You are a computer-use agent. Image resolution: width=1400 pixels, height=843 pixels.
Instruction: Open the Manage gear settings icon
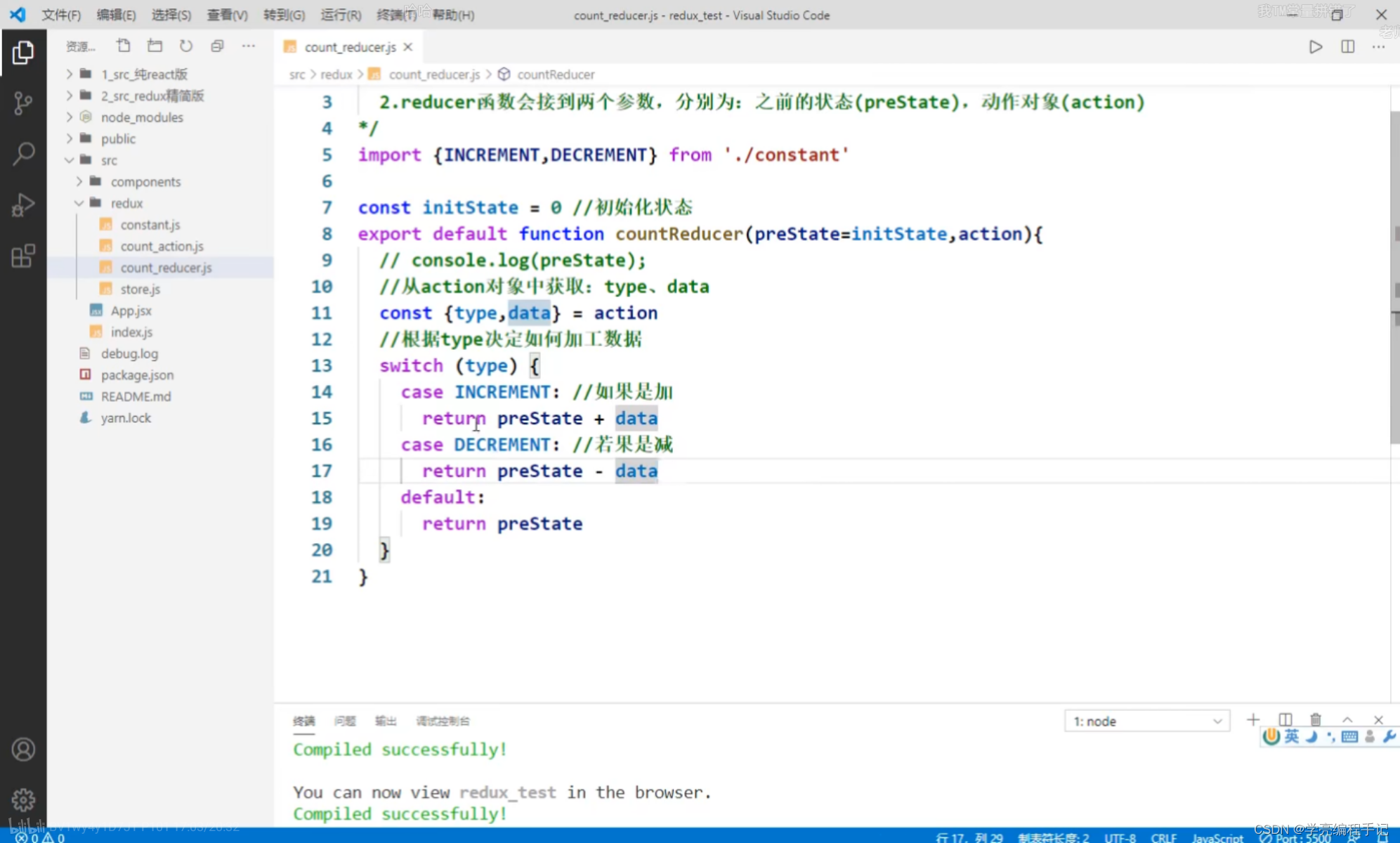tap(23, 799)
